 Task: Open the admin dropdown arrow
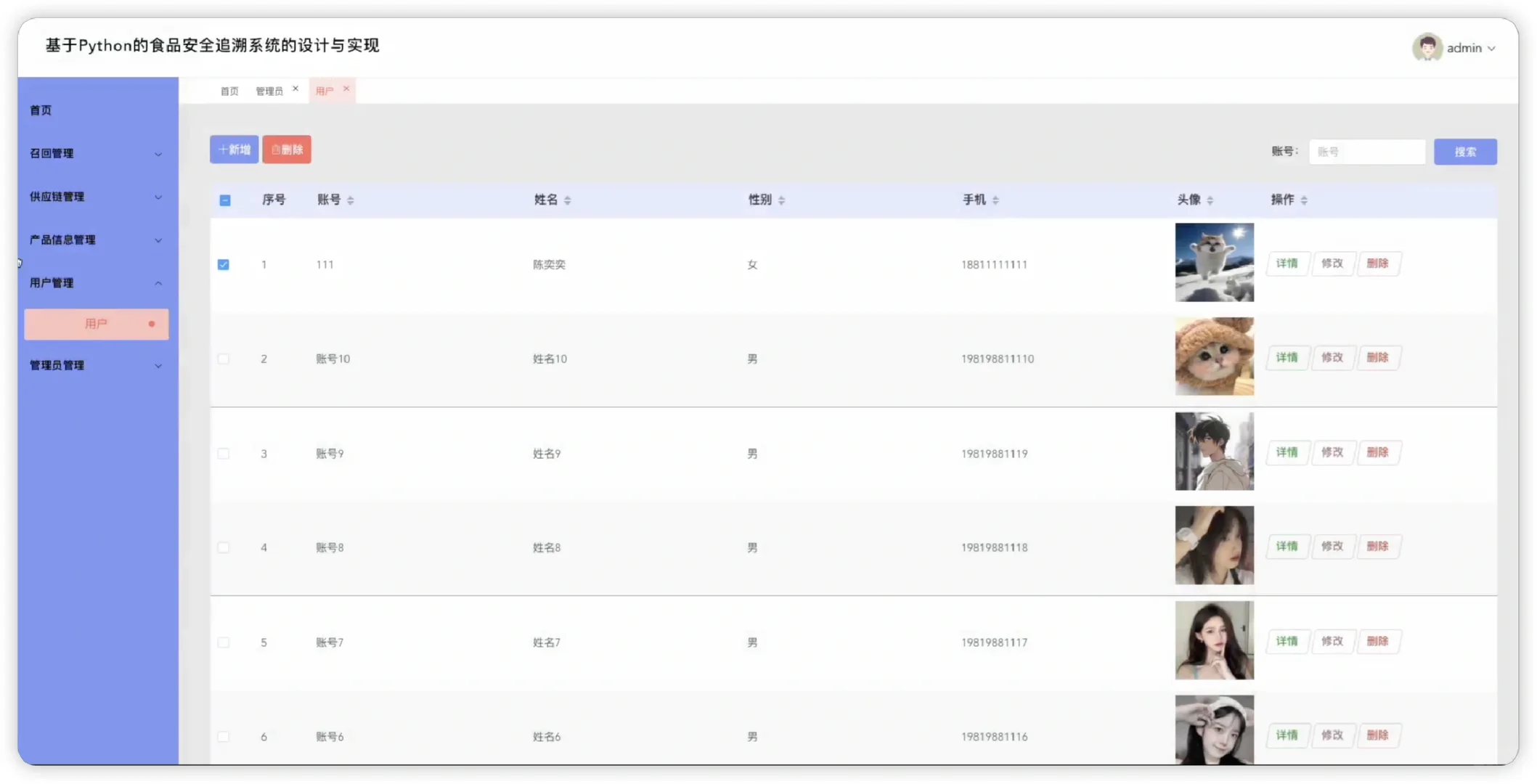[x=1491, y=49]
